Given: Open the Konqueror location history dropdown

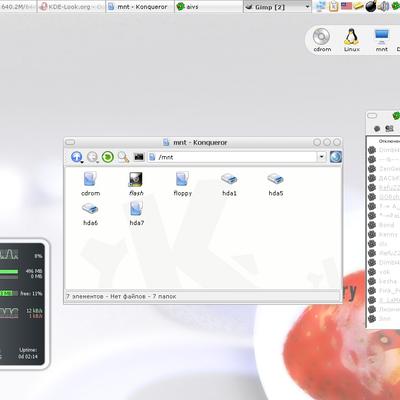Looking at the screenshot, I should 321,157.
